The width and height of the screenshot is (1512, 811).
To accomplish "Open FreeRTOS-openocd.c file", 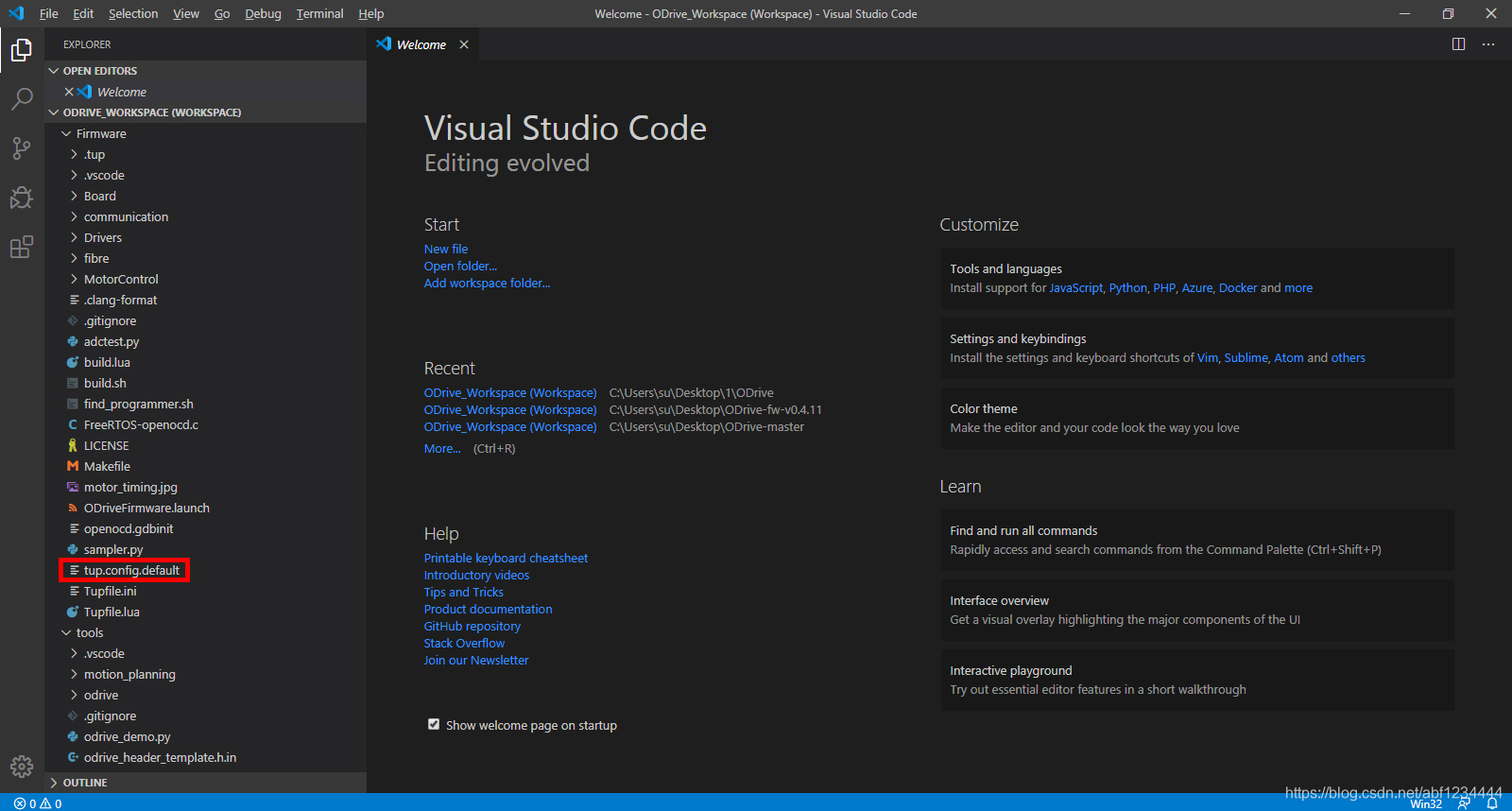I will pos(141,424).
